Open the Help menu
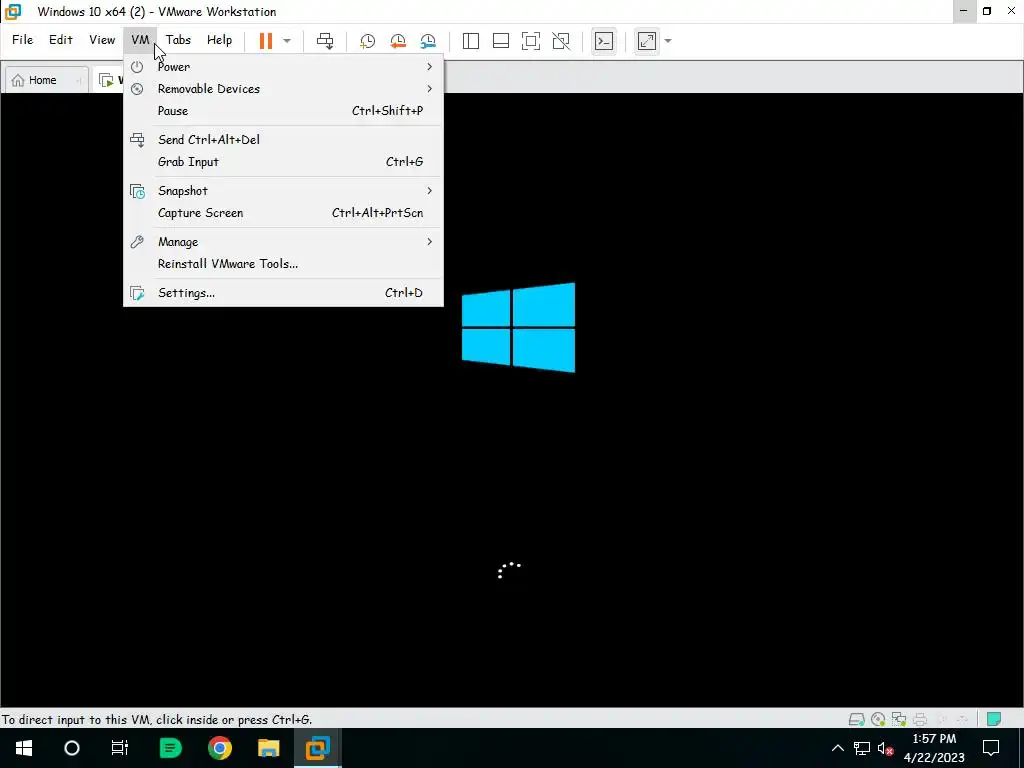 tap(219, 40)
